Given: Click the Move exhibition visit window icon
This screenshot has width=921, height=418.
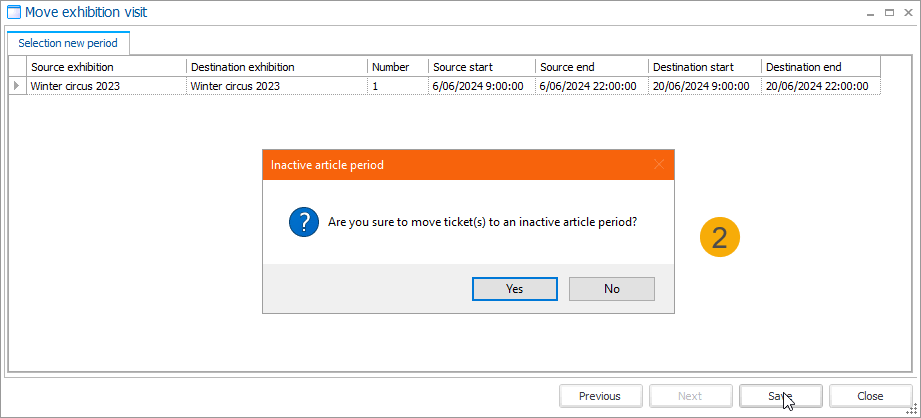Looking at the screenshot, I should point(13,12).
